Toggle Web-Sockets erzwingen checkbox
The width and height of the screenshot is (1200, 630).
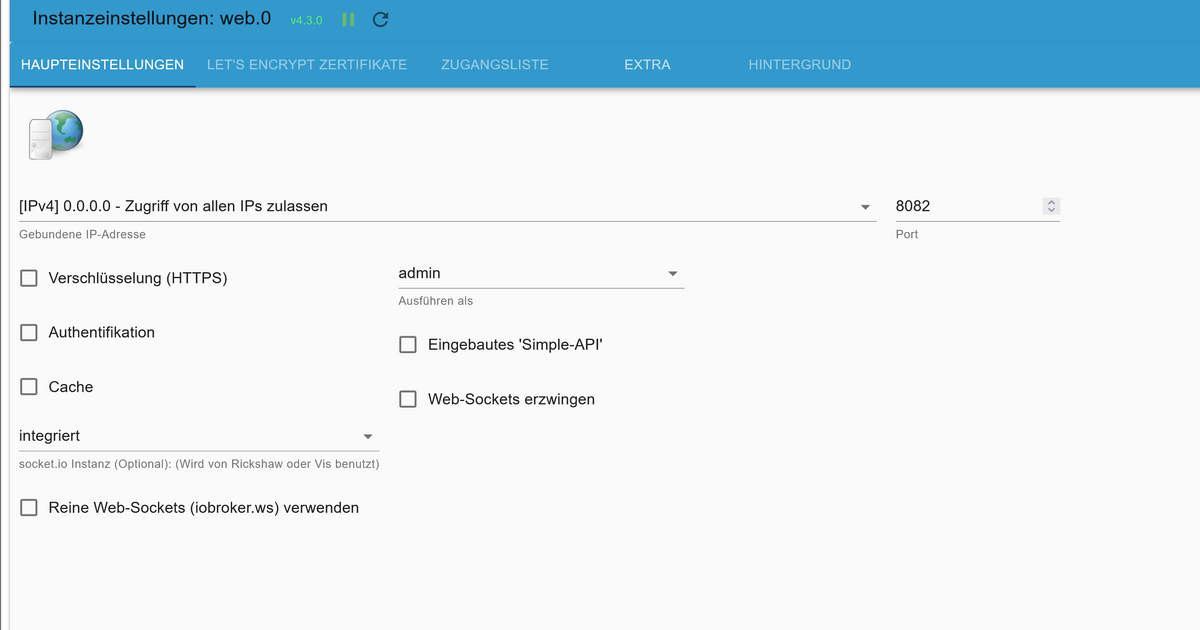408,399
